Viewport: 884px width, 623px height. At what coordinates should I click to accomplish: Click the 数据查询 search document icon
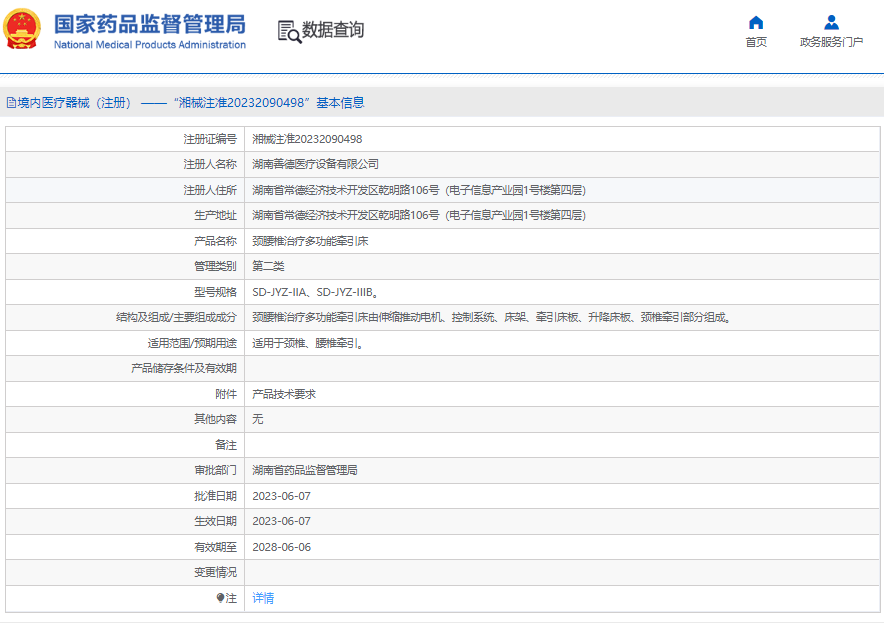coord(289,32)
